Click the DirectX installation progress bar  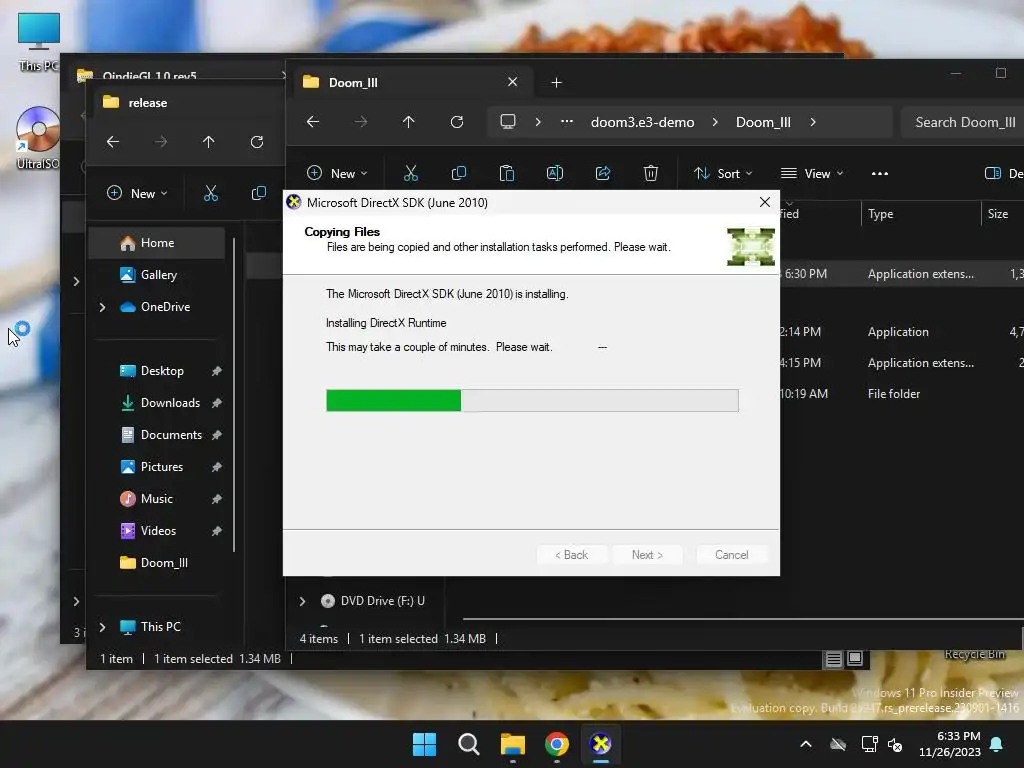[x=532, y=400]
